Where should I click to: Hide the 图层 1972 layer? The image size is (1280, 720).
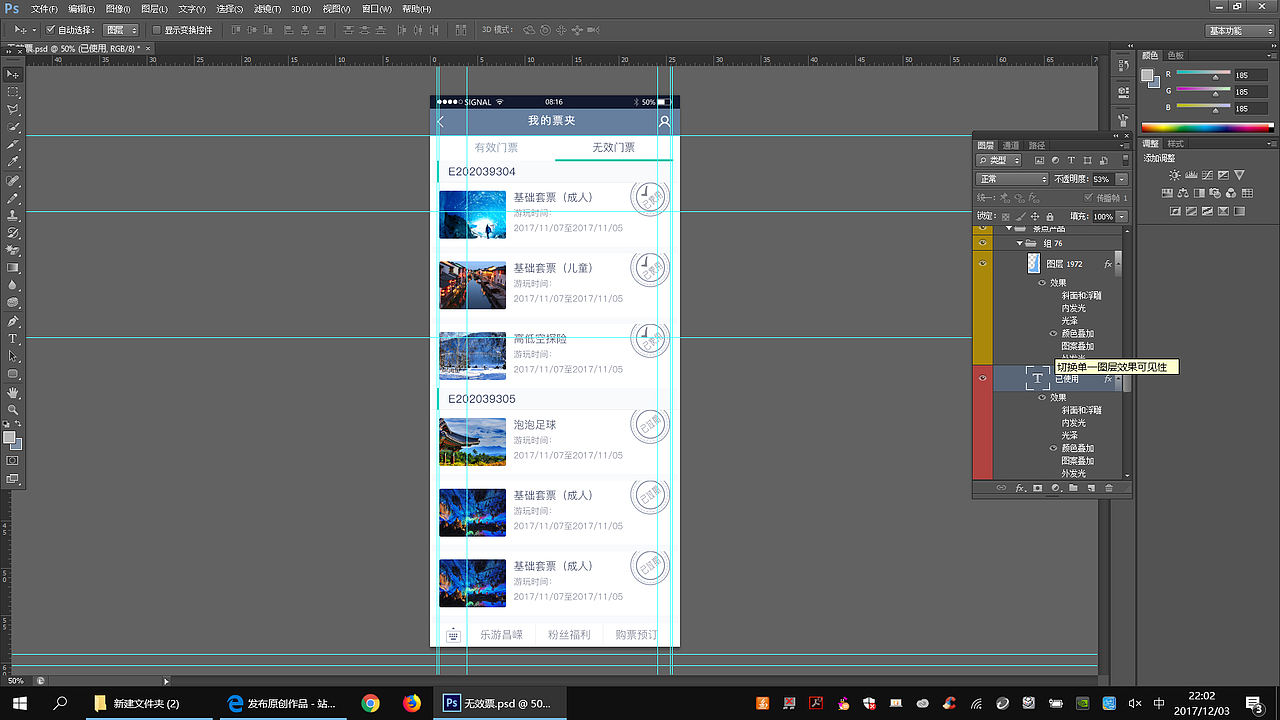pyautogui.click(x=982, y=263)
